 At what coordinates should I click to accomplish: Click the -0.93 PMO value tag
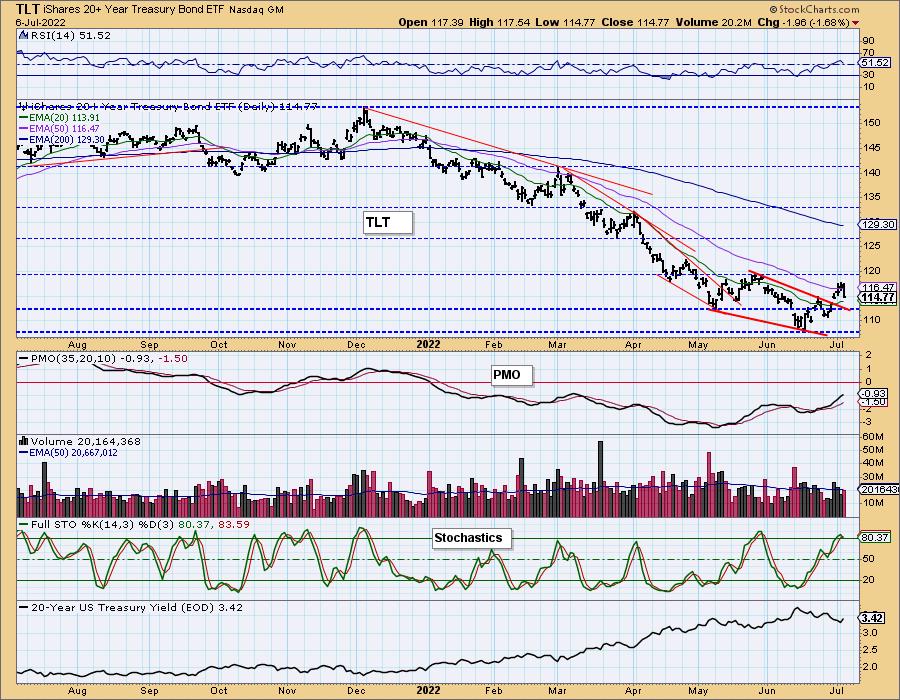pyautogui.click(x=874, y=394)
